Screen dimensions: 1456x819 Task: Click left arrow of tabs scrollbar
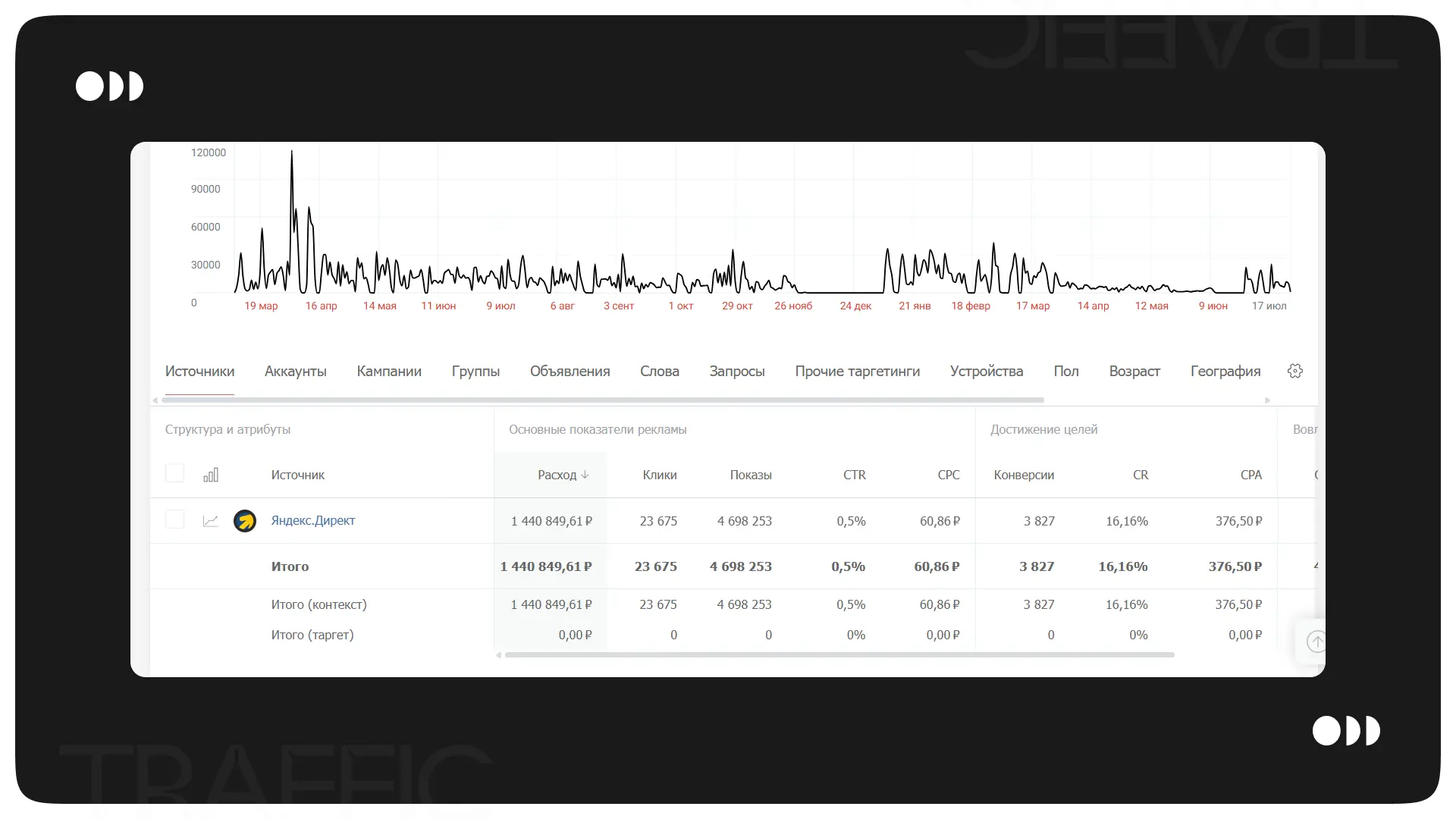point(155,400)
